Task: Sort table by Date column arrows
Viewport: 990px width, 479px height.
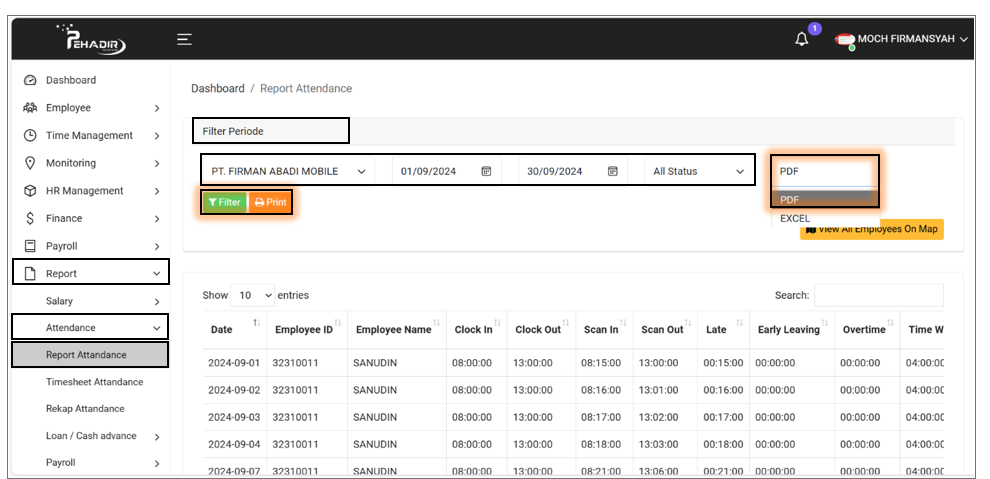Action: pyautogui.click(x=257, y=323)
